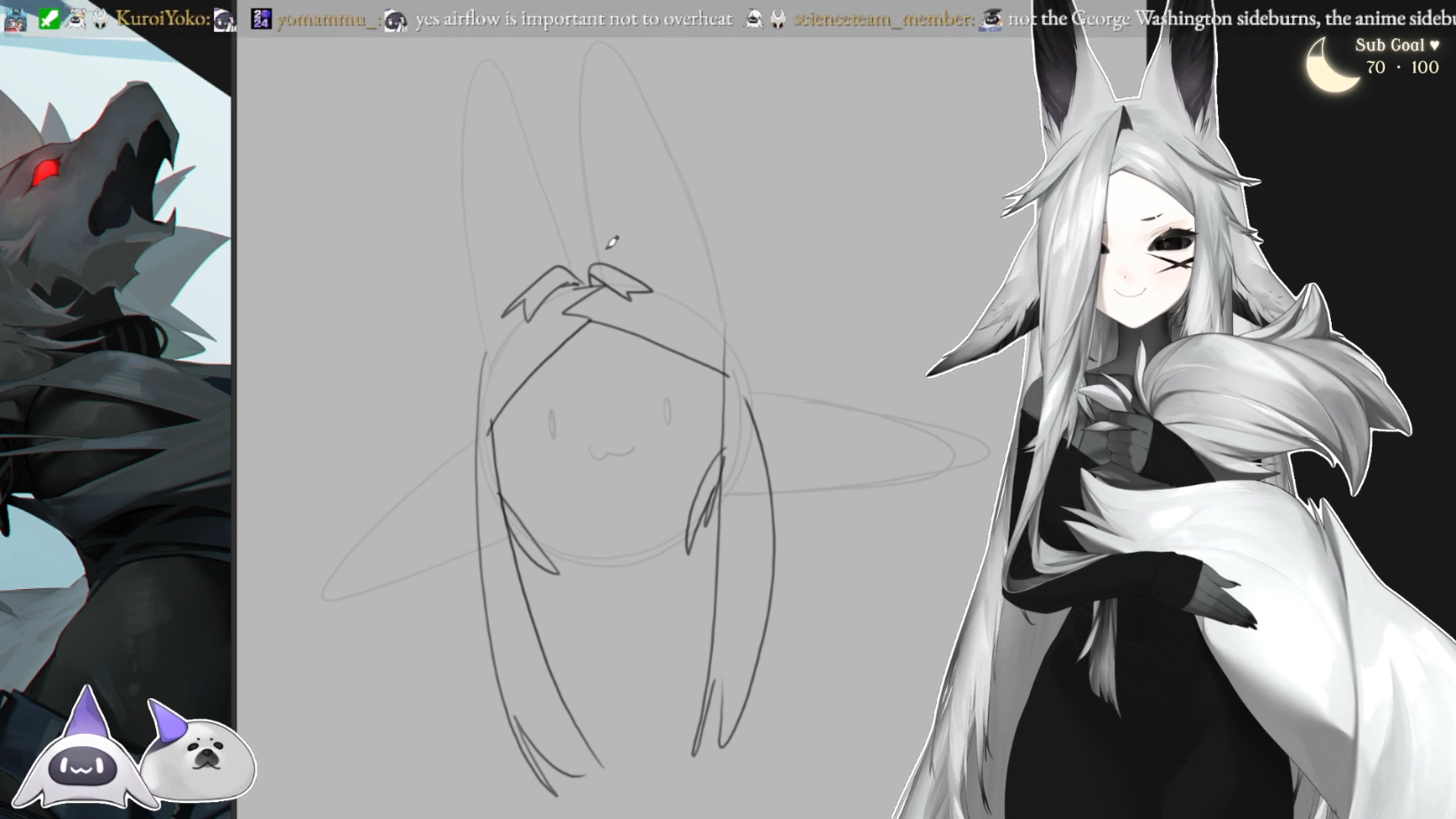Click the graduation cap emote in chat
This screenshot has width=1456, height=819.
pos(991,19)
